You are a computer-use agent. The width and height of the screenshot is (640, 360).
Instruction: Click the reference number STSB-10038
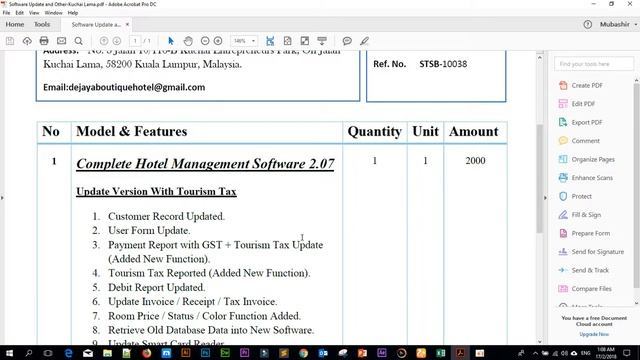443,64
